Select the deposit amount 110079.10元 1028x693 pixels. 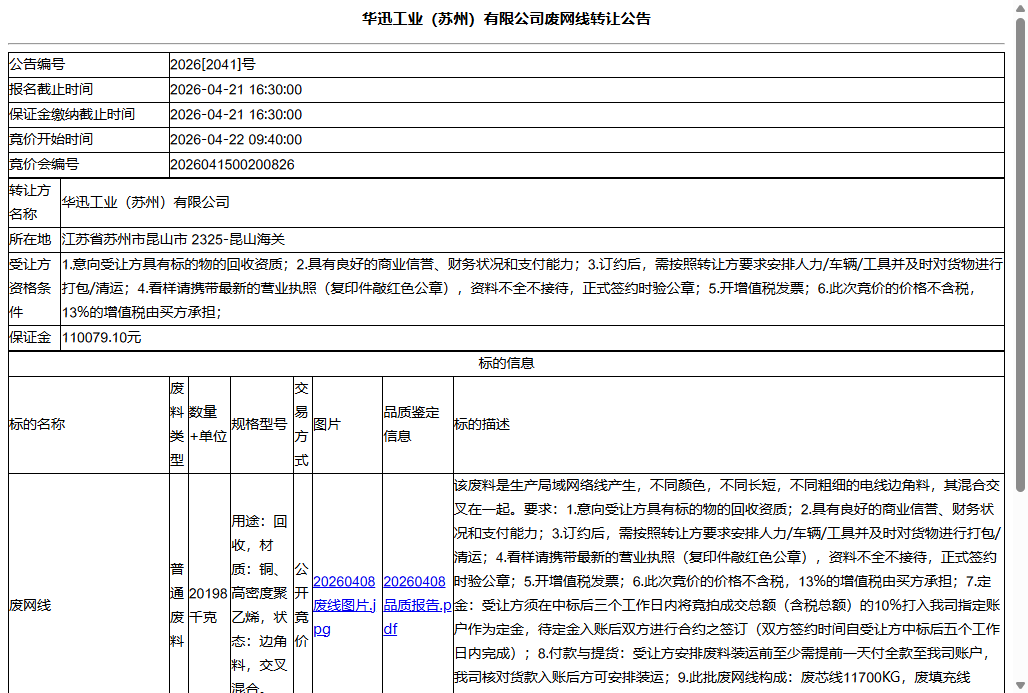tap(102, 338)
